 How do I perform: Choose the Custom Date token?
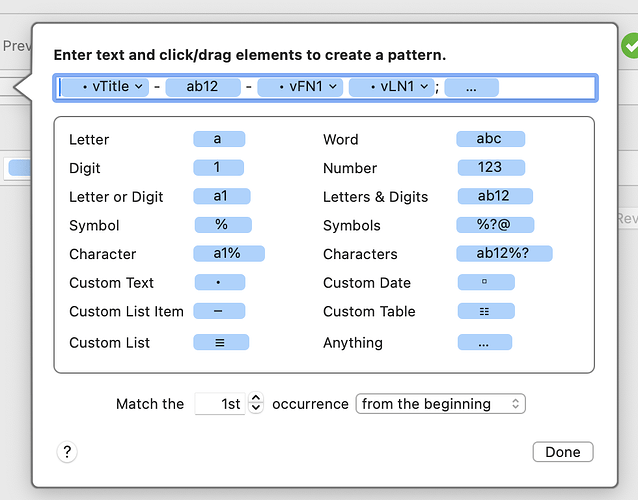pyautogui.click(x=485, y=283)
